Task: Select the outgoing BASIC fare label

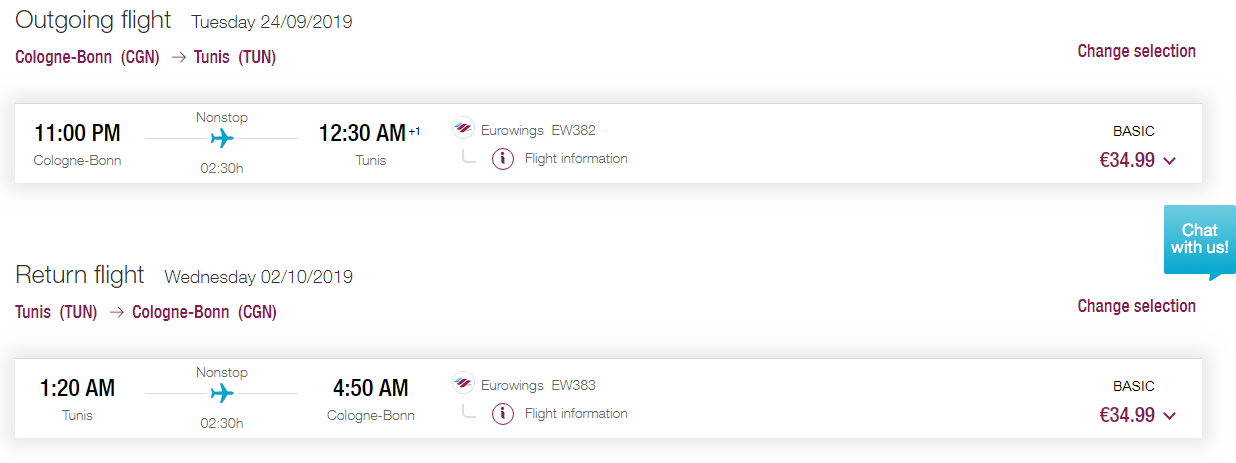Action: pos(1134,131)
